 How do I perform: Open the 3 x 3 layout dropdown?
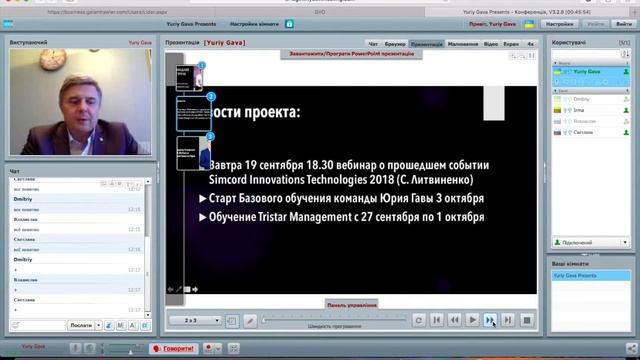click(195, 320)
